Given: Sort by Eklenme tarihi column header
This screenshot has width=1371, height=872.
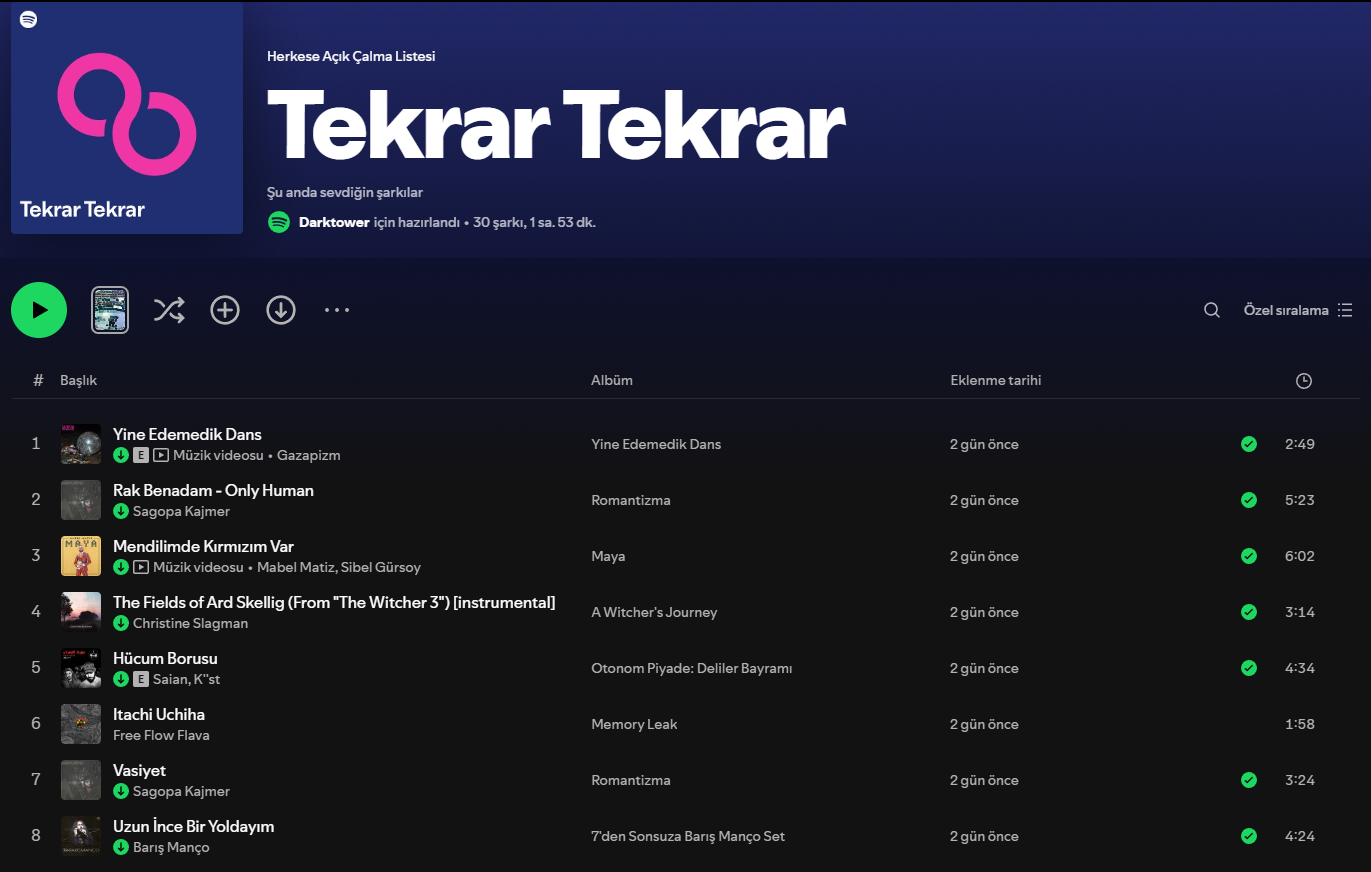Looking at the screenshot, I should point(996,380).
